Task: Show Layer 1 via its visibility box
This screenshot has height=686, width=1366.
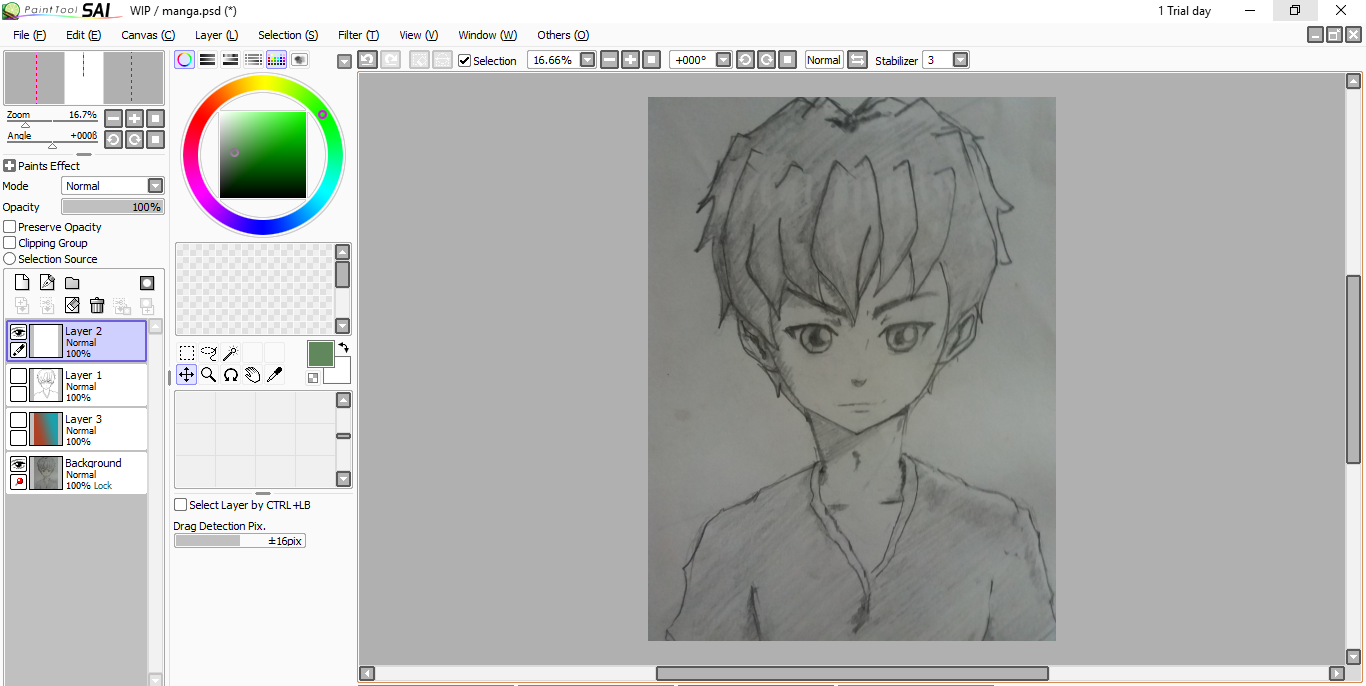Action: point(19,376)
